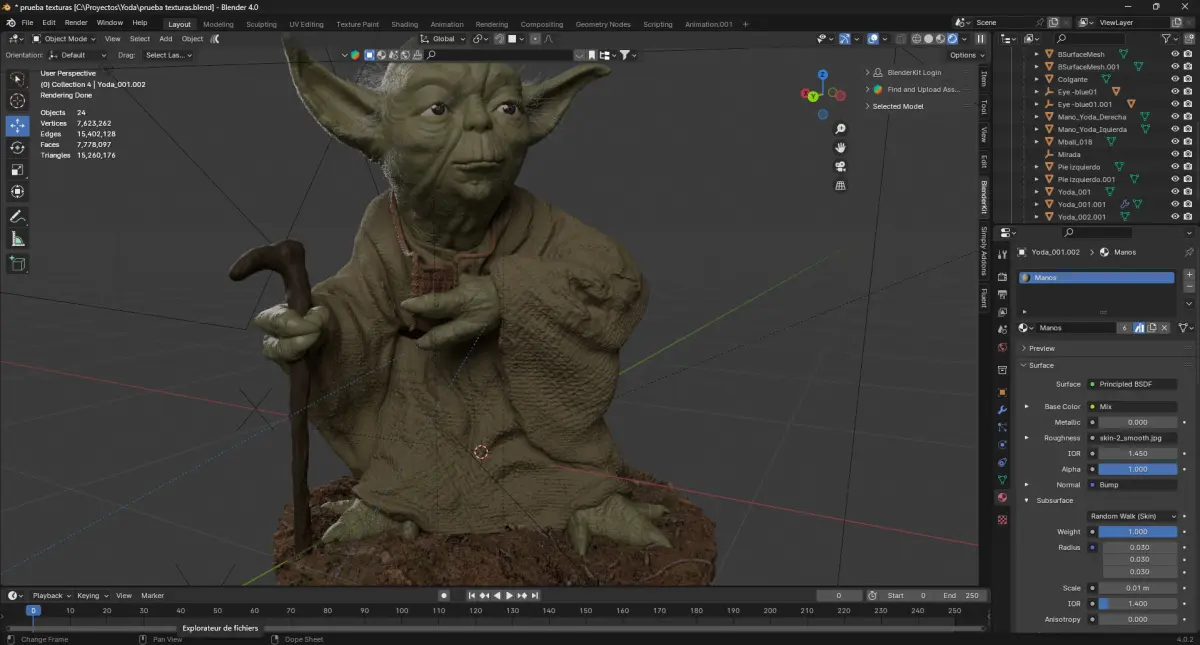Click the Base Color Mix button

click(1131, 407)
